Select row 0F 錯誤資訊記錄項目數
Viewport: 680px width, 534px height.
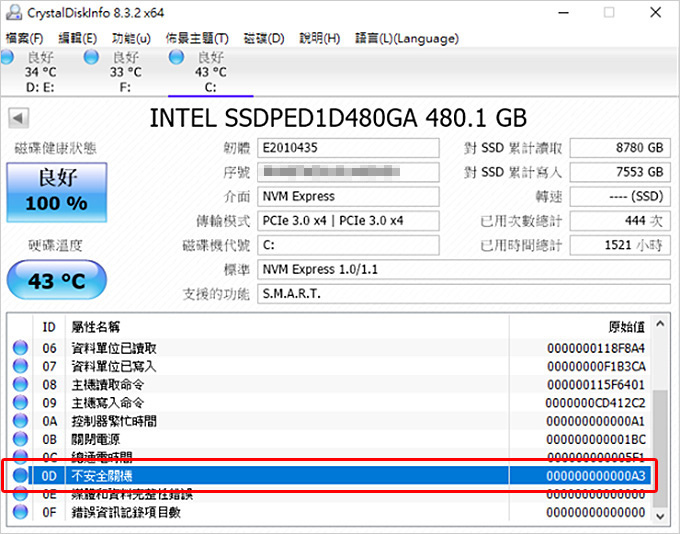(x=330, y=512)
